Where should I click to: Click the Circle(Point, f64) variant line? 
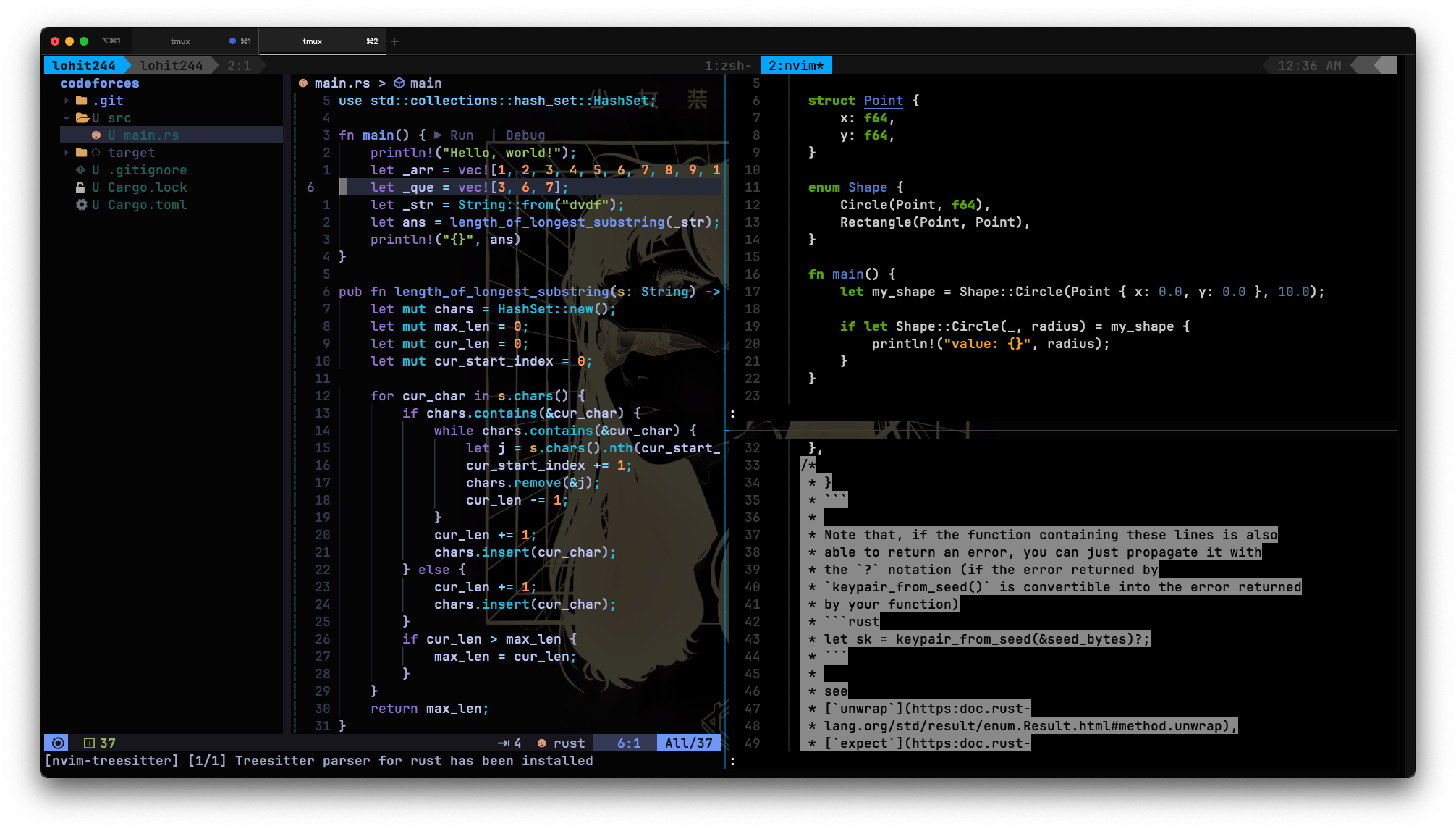[915, 205]
